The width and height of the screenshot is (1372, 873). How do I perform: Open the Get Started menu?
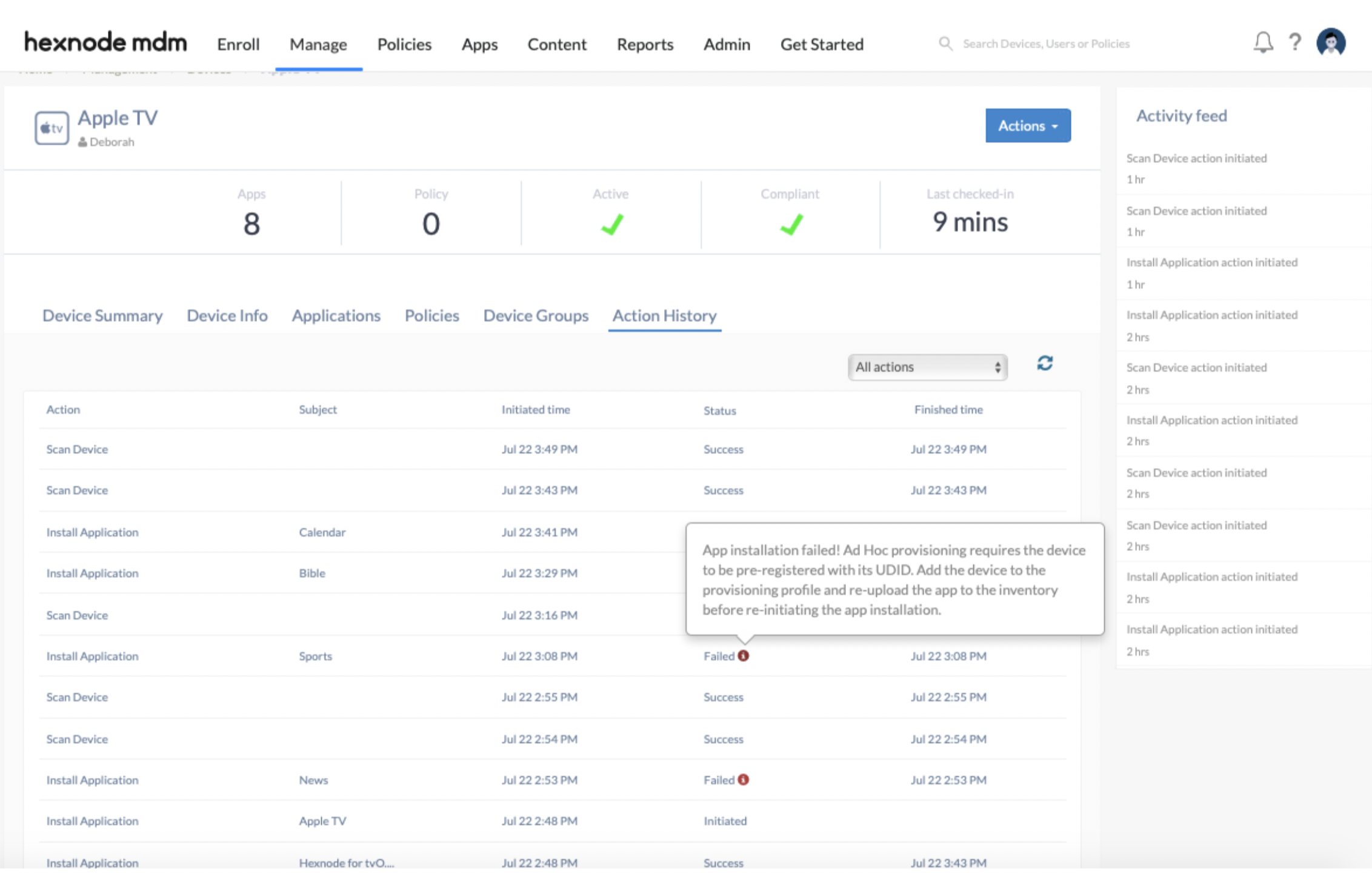tap(822, 44)
